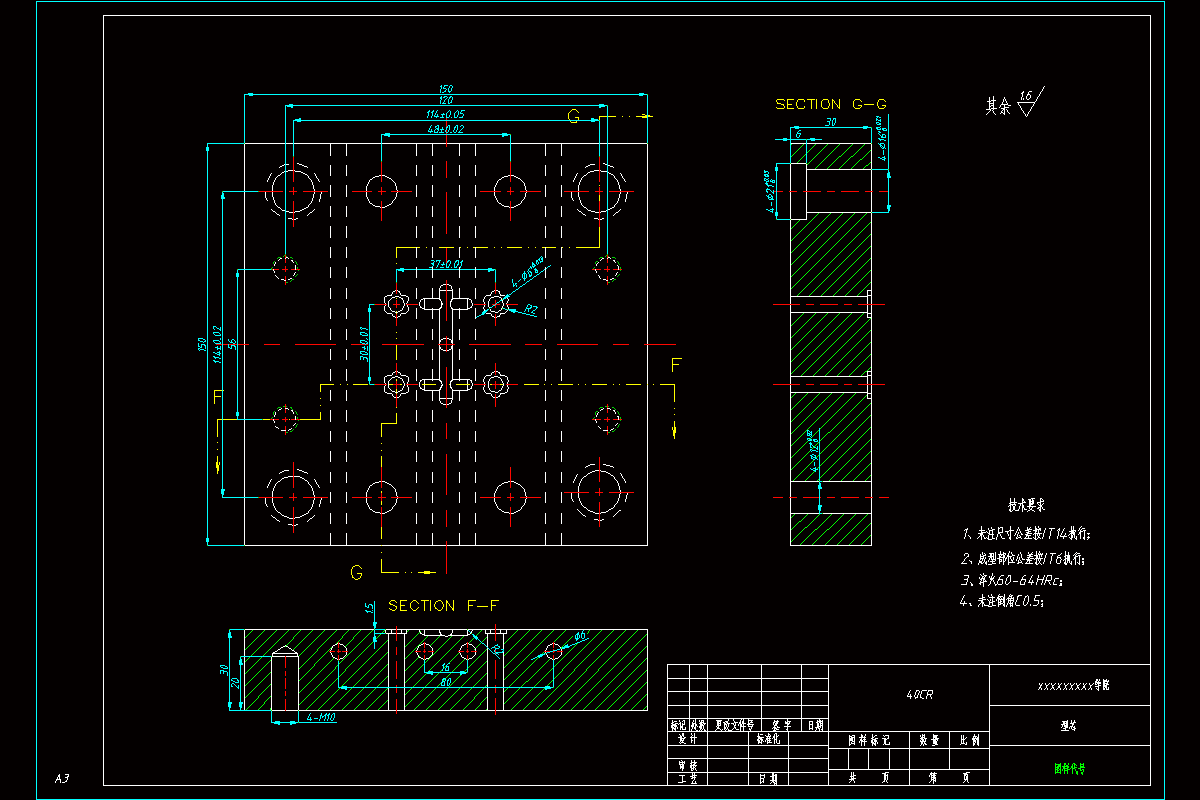
Task: Select the "114±0.02" vertical dimension
Action: click(x=217, y=343)
